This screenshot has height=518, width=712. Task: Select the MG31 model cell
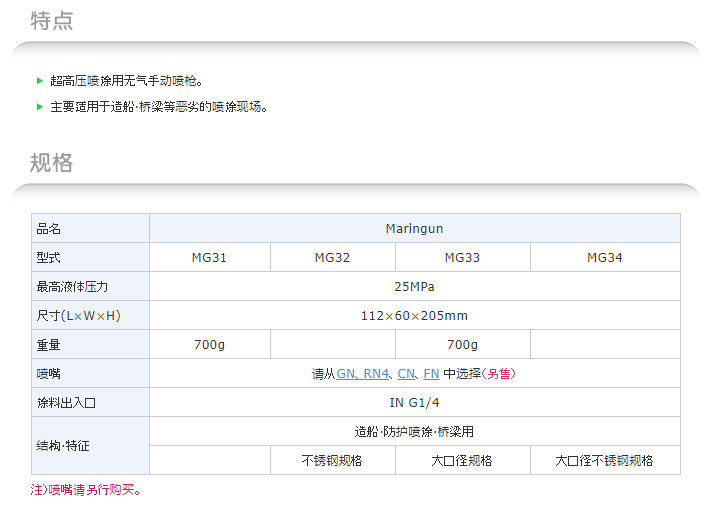[x=210, y=257]
